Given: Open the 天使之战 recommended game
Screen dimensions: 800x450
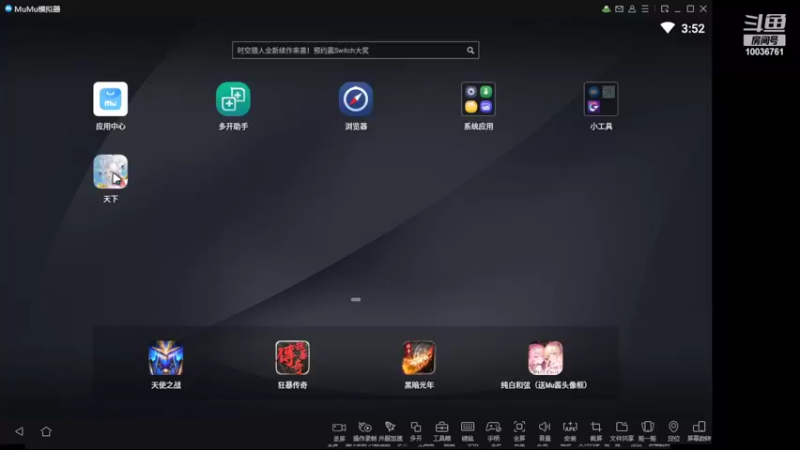Looking at the screenshot, I should [166, 358].
